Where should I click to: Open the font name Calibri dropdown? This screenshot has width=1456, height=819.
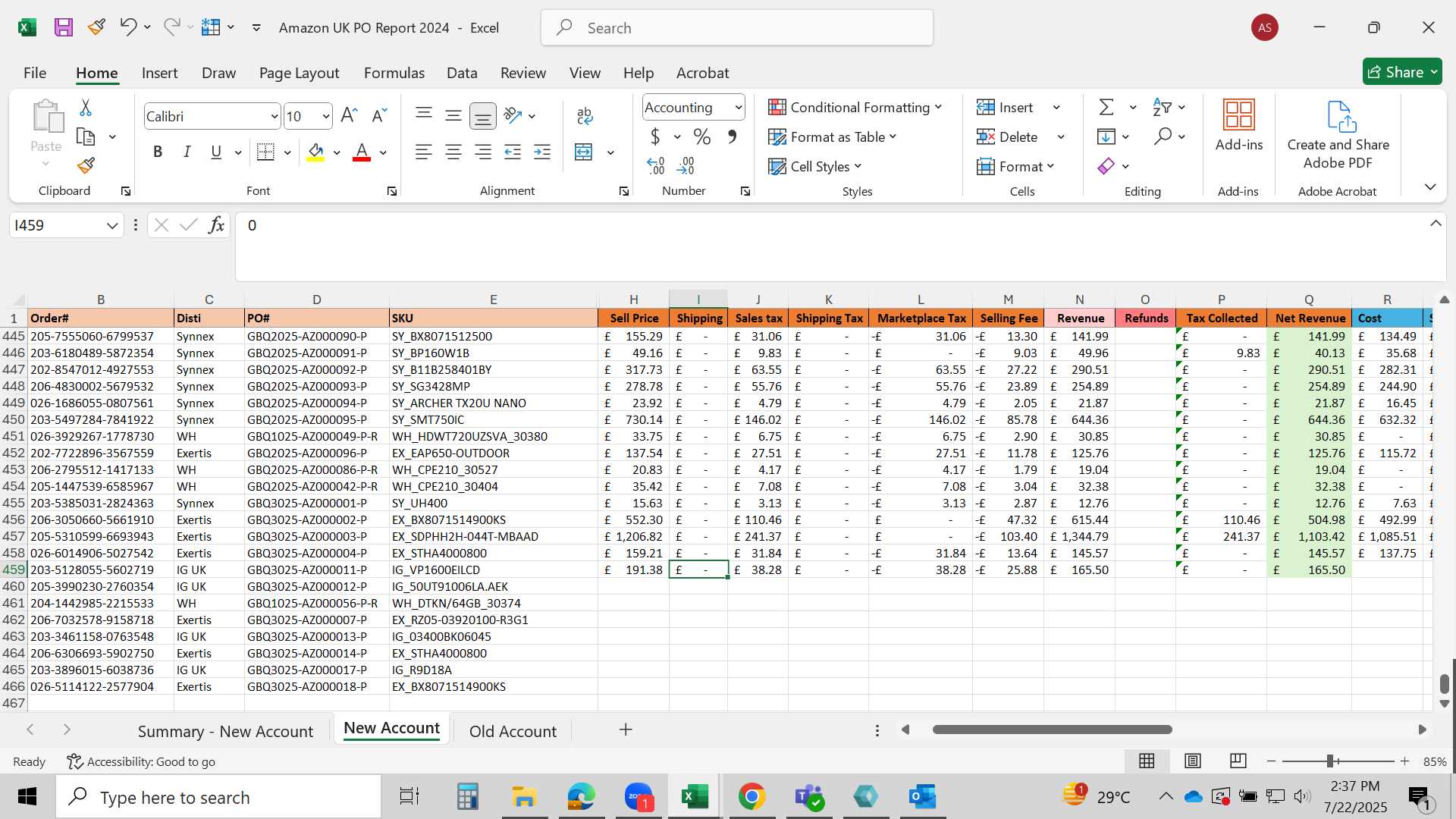(x=274, y=116)
